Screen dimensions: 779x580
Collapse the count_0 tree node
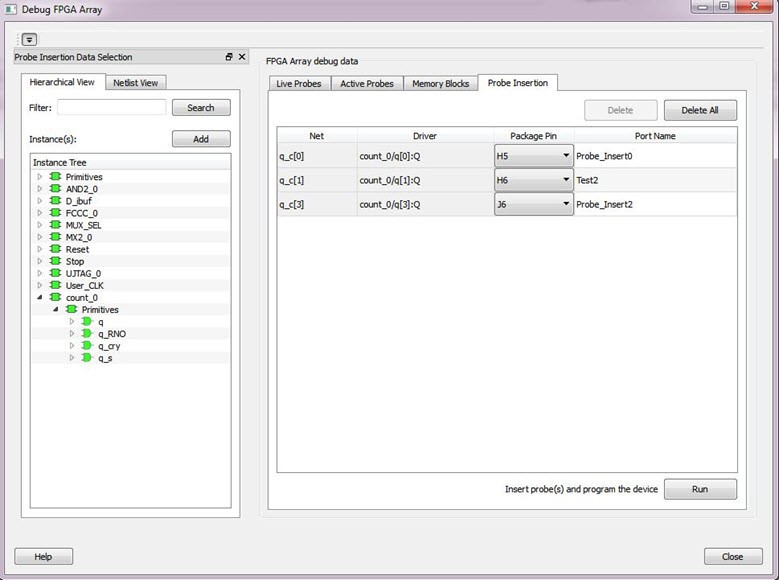point(40,297)
